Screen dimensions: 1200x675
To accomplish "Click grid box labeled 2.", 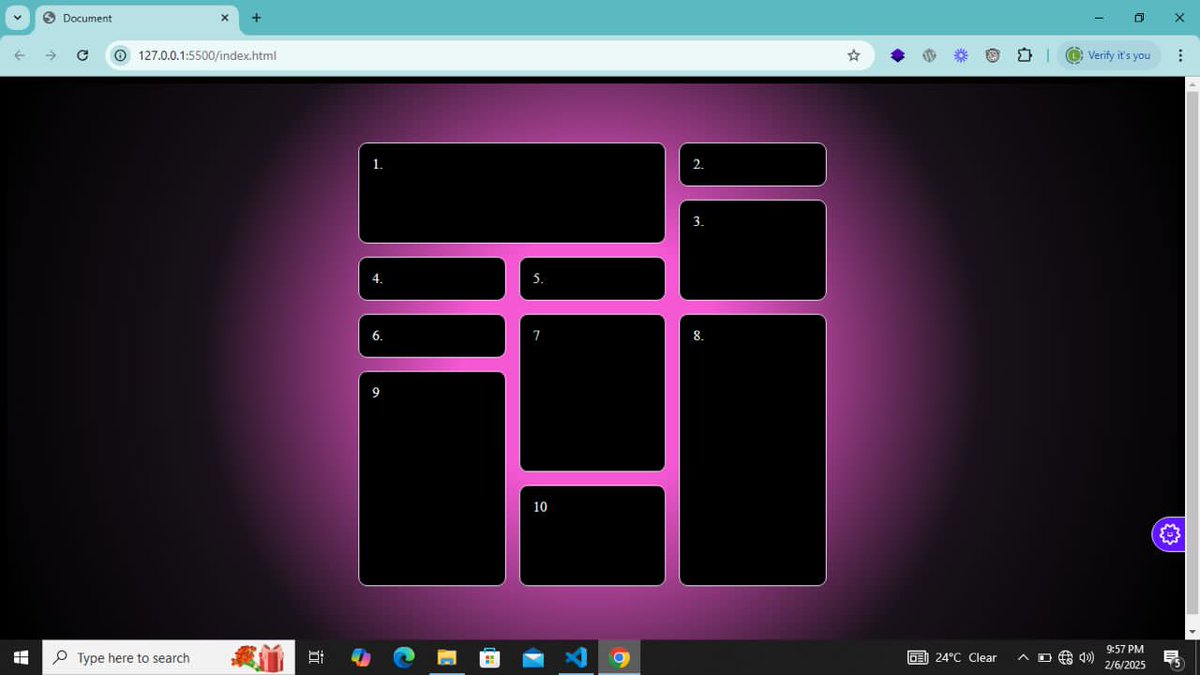I will pos(753,164).
